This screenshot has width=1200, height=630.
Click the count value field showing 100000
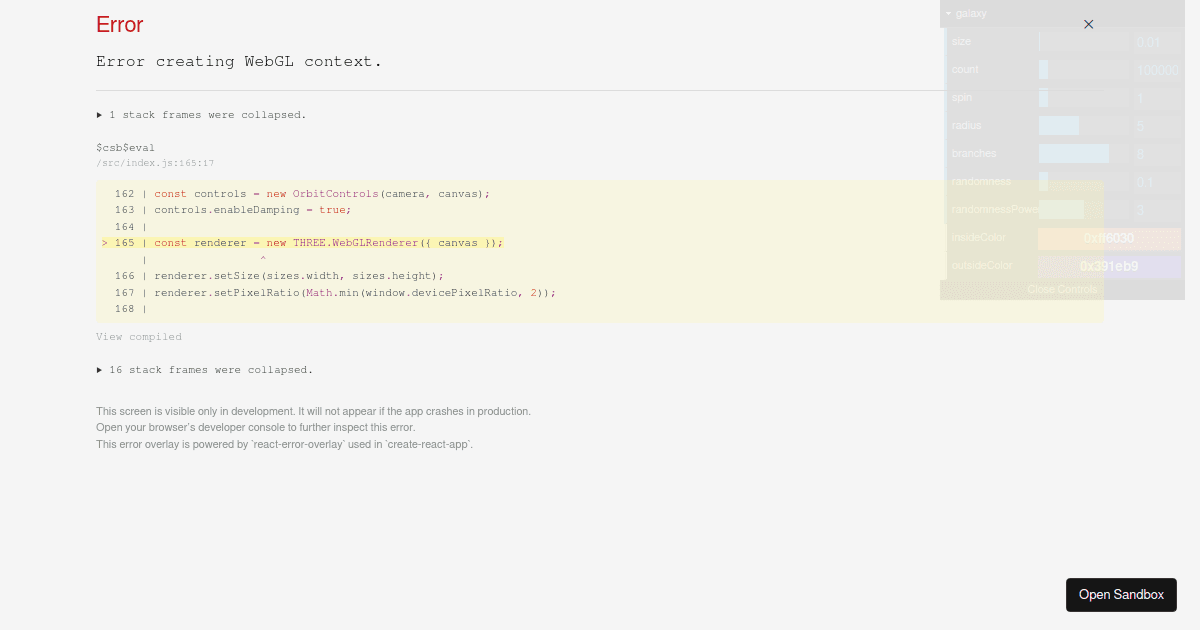point(1156,69)
